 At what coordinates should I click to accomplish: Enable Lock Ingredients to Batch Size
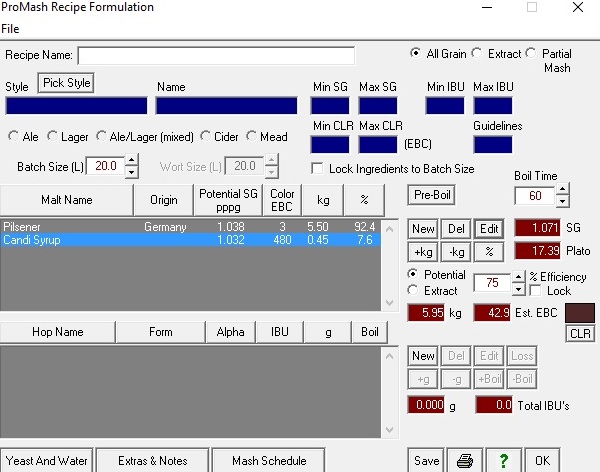317,168
